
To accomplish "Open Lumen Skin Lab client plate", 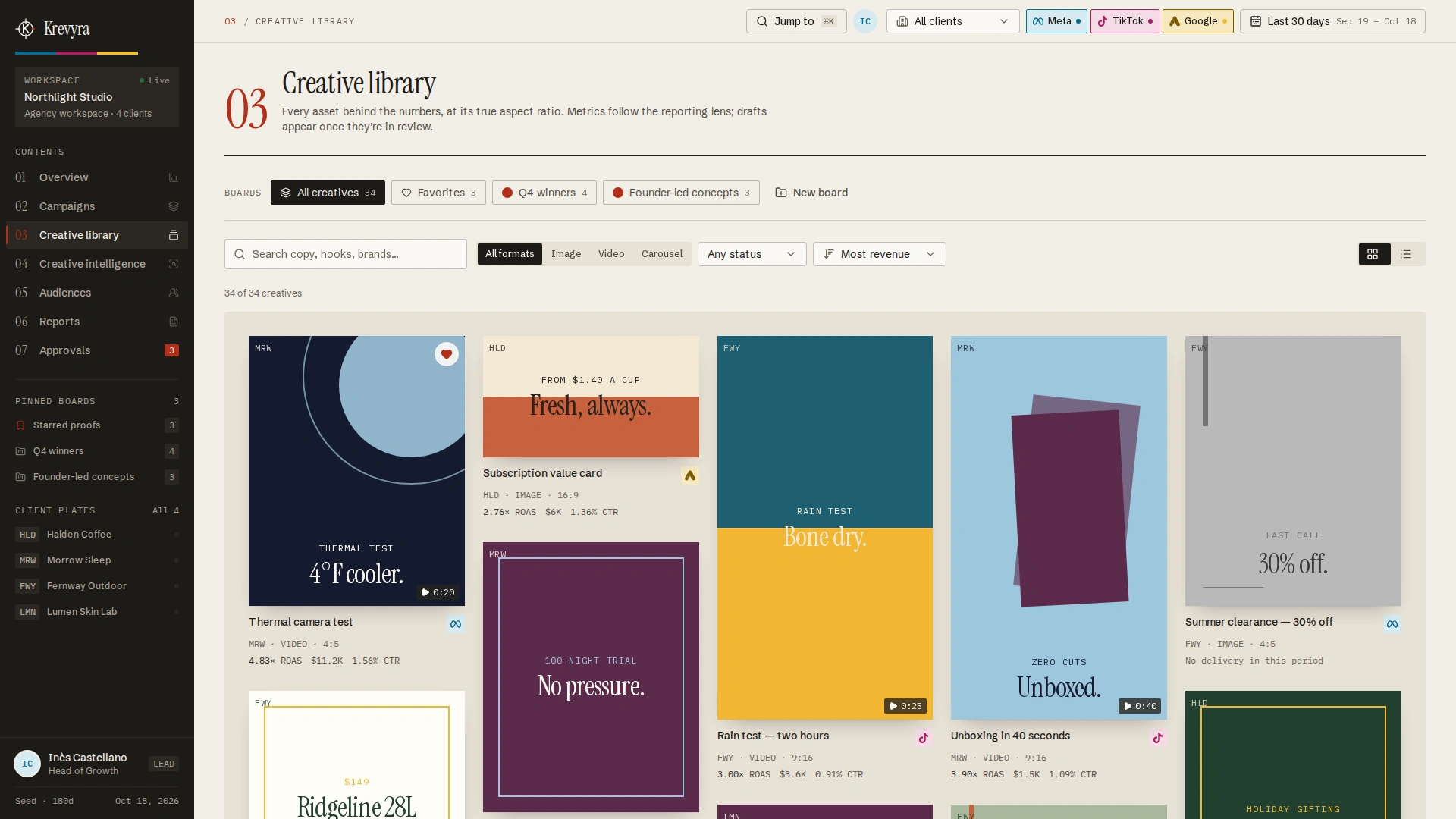I will [x=97, y=612].
